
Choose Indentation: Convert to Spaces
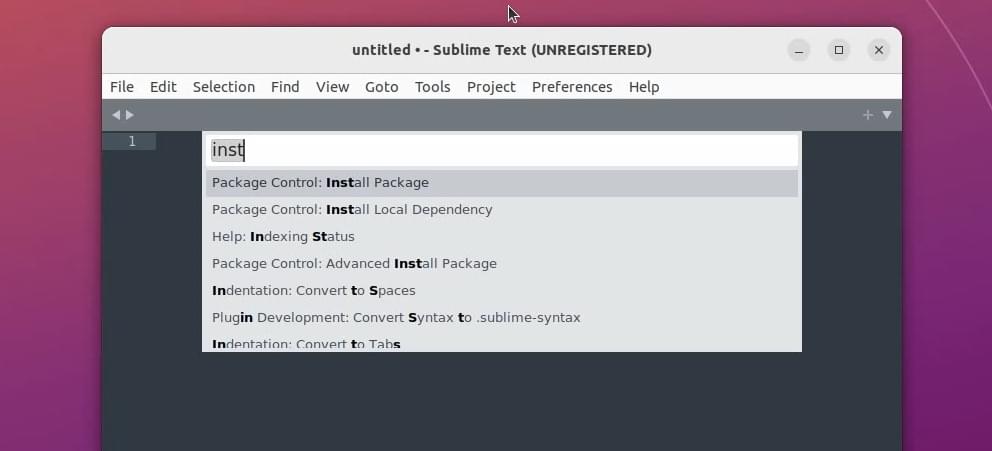(x=502, y=291)
